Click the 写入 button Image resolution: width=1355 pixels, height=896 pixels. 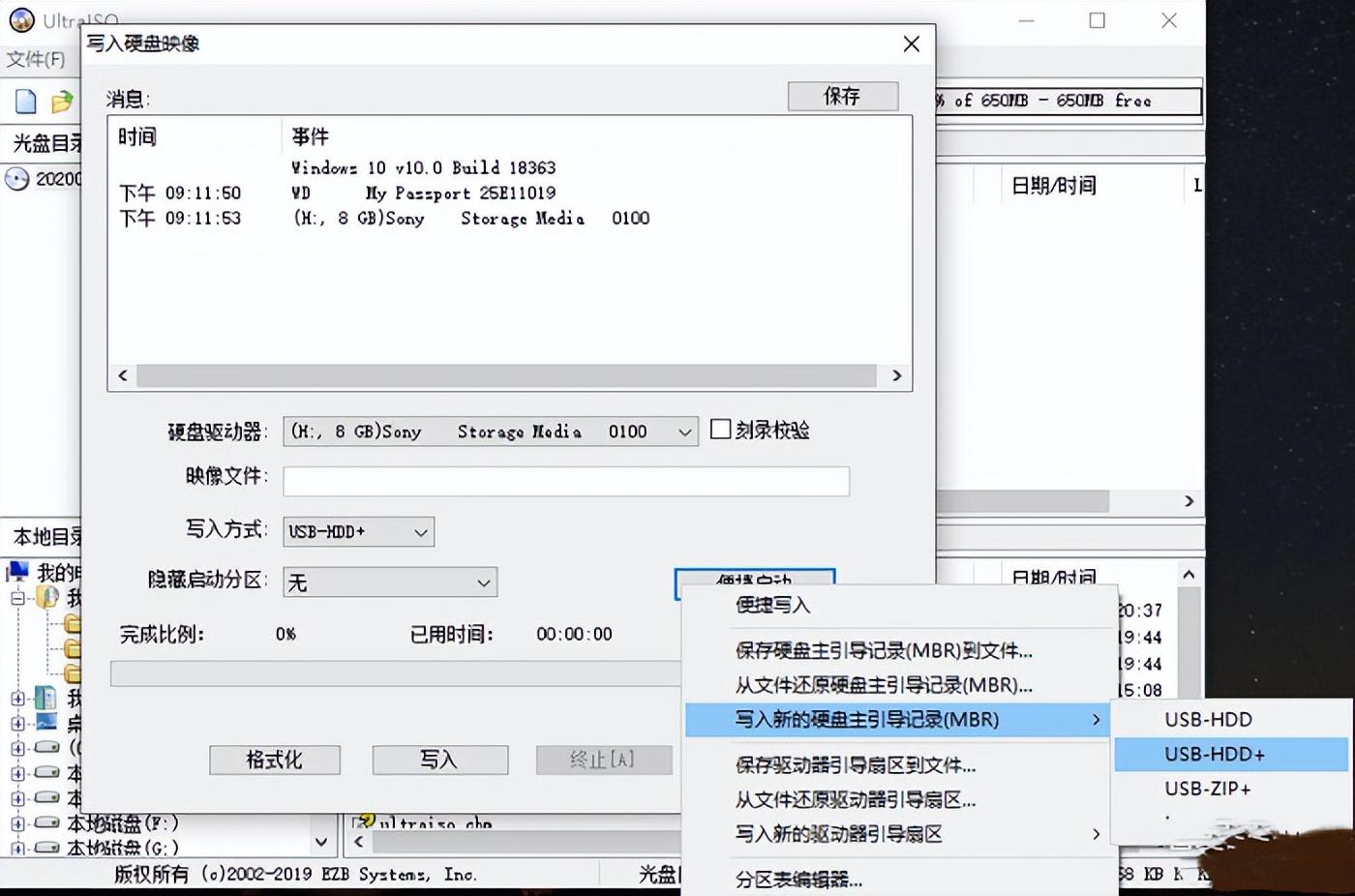[x=439, y=760]
